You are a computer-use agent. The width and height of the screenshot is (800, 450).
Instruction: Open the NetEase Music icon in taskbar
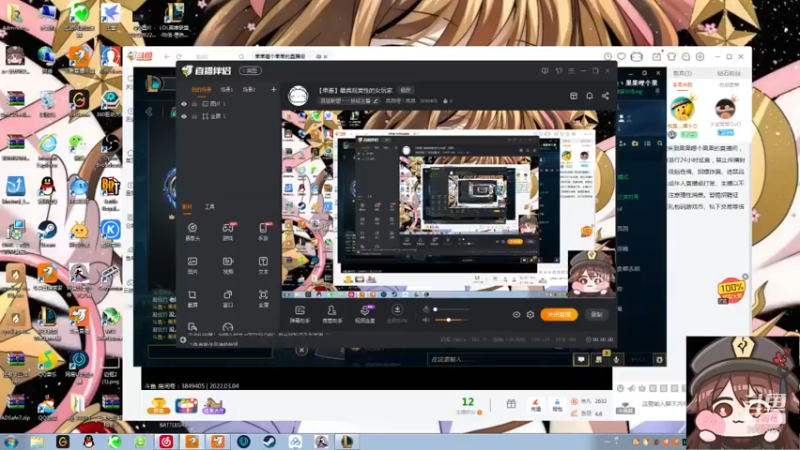pyautogui.click(x=166, y=441)
